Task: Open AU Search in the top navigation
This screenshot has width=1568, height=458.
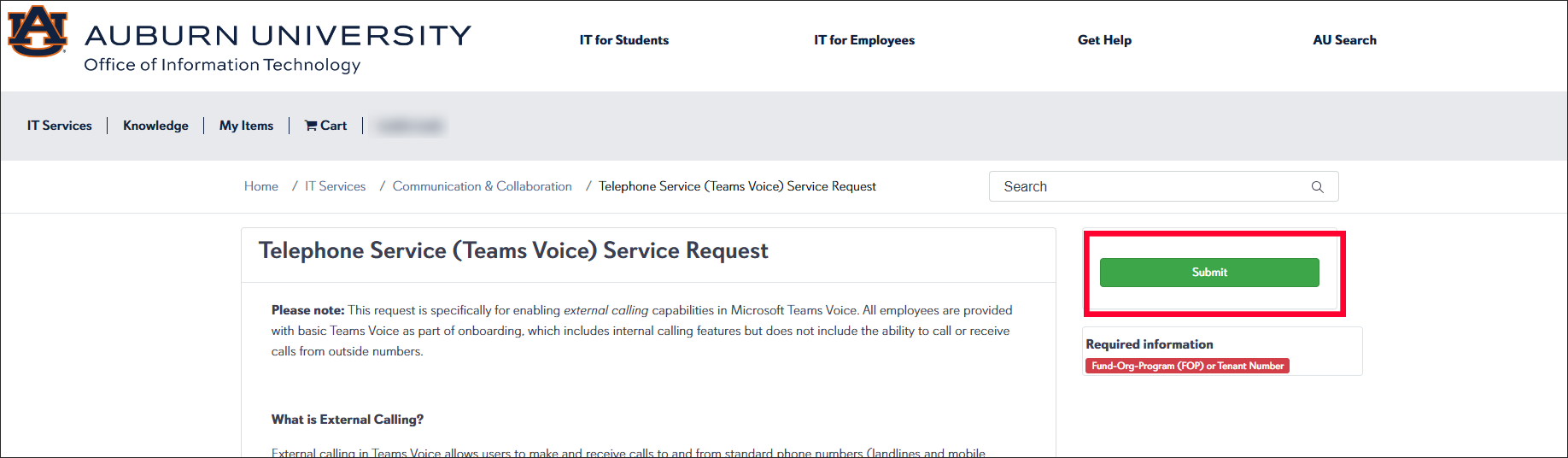Action: point(1344,40)
